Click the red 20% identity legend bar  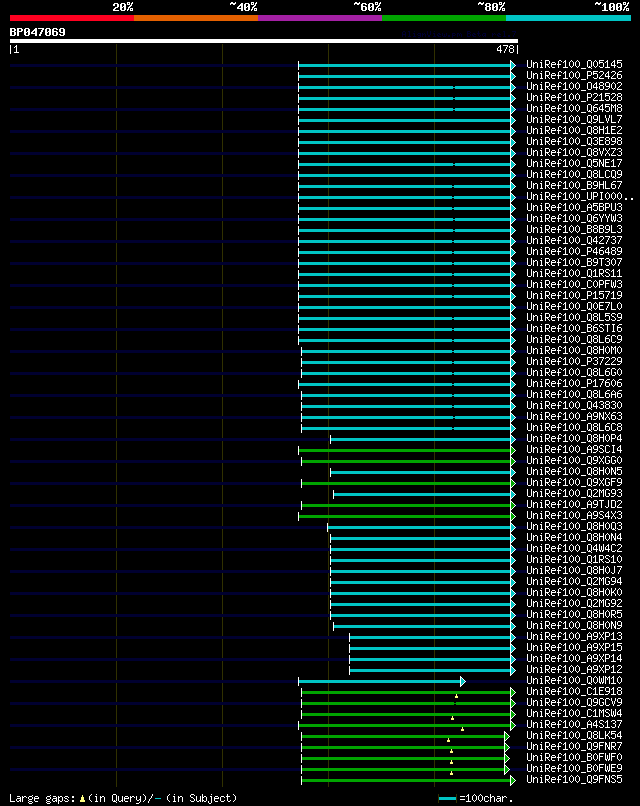(72, 18)
